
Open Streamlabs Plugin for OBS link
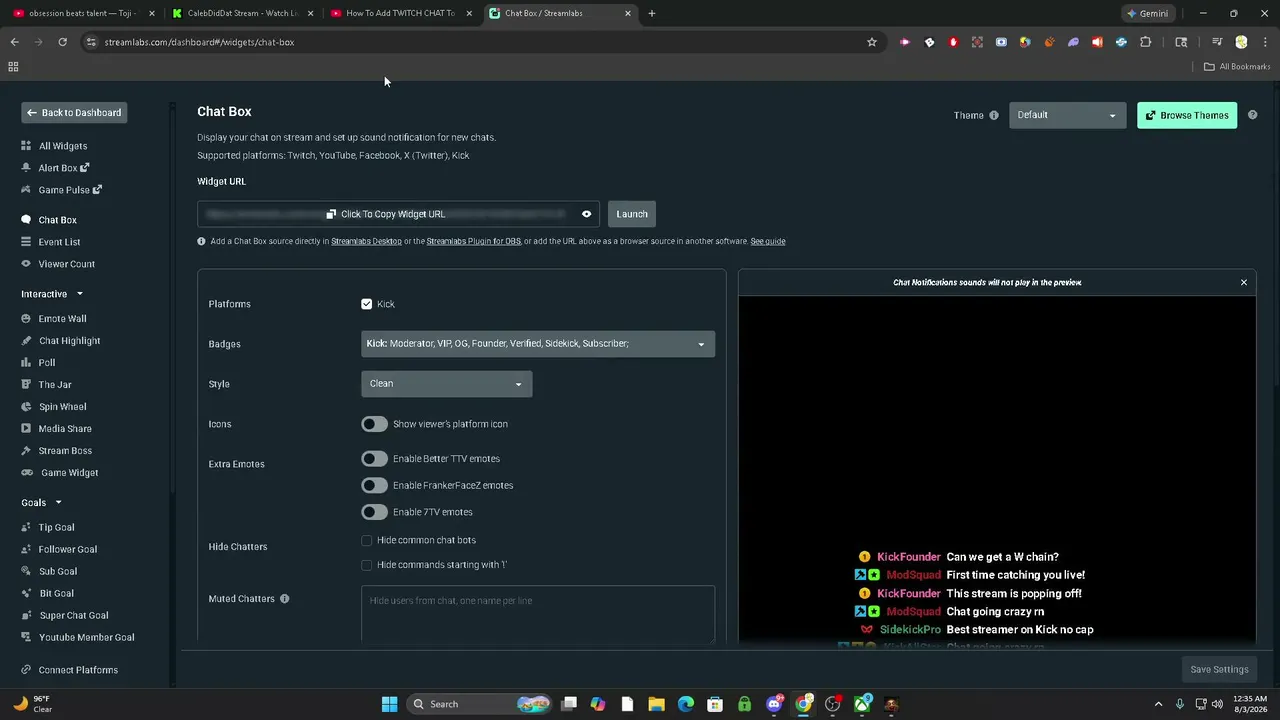(x=473, y=241)
